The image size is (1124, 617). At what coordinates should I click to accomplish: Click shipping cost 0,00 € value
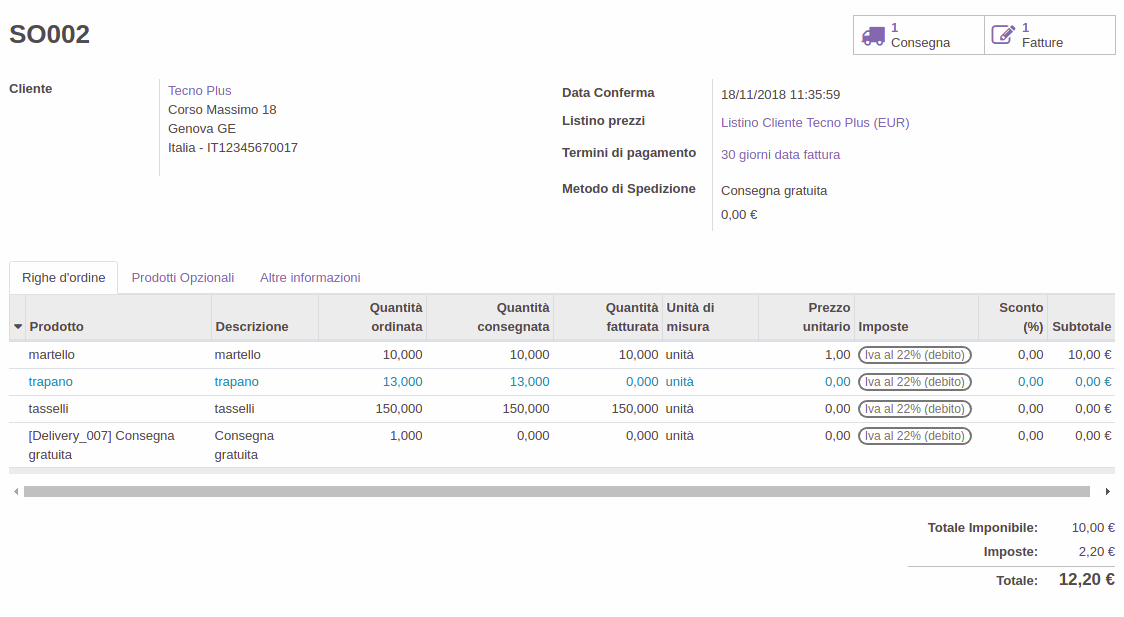738,215
